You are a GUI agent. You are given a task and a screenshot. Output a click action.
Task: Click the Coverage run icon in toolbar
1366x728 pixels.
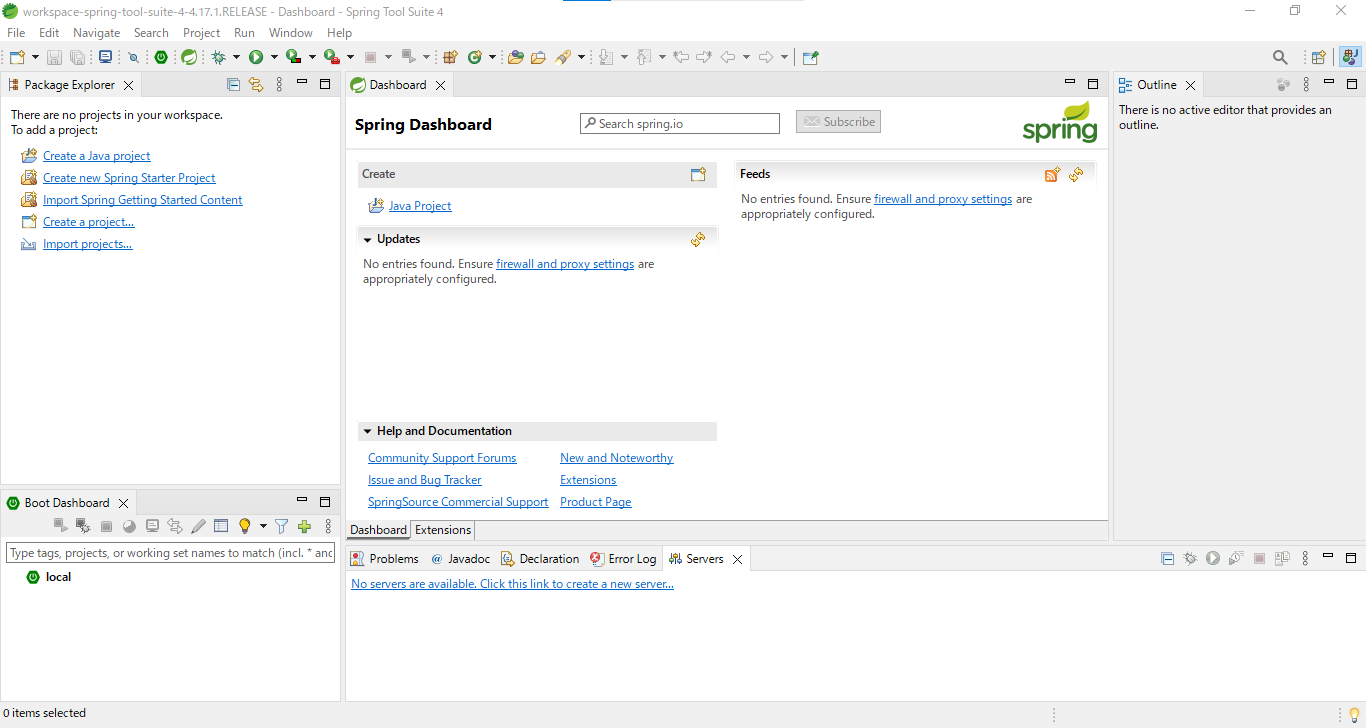(294, 58)
